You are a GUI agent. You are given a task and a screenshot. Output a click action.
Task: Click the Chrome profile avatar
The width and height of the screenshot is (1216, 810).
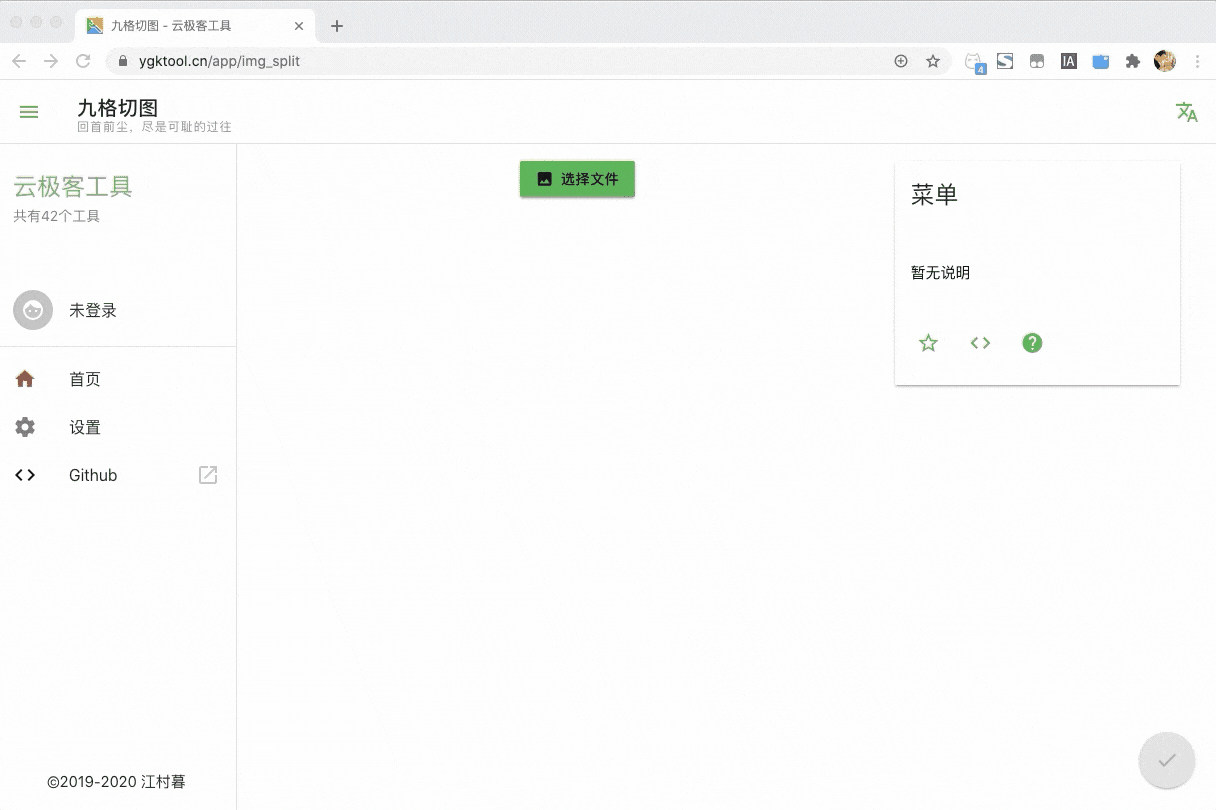coord(1165,61)
